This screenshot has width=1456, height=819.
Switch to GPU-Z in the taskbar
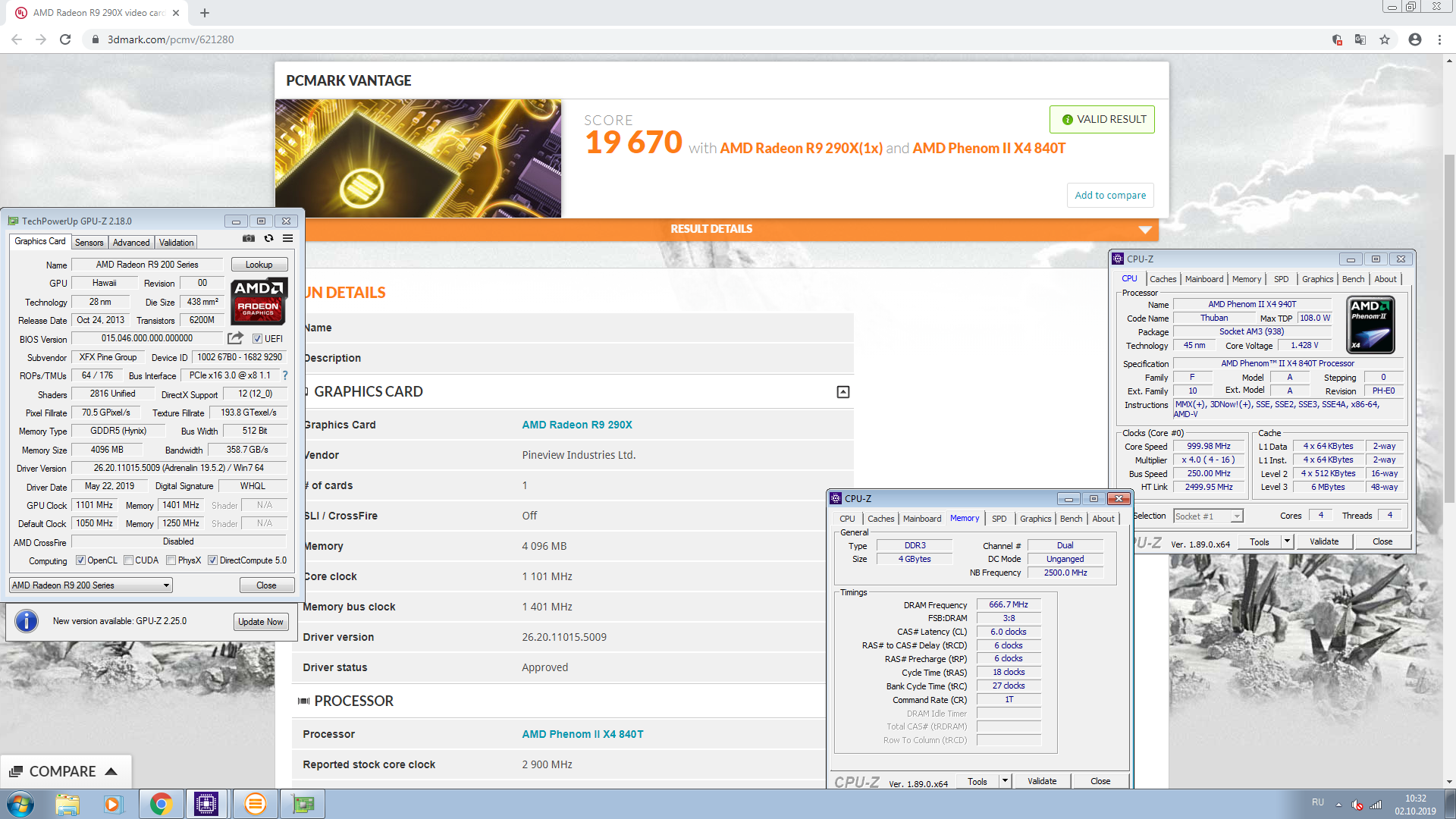(303, 804)
